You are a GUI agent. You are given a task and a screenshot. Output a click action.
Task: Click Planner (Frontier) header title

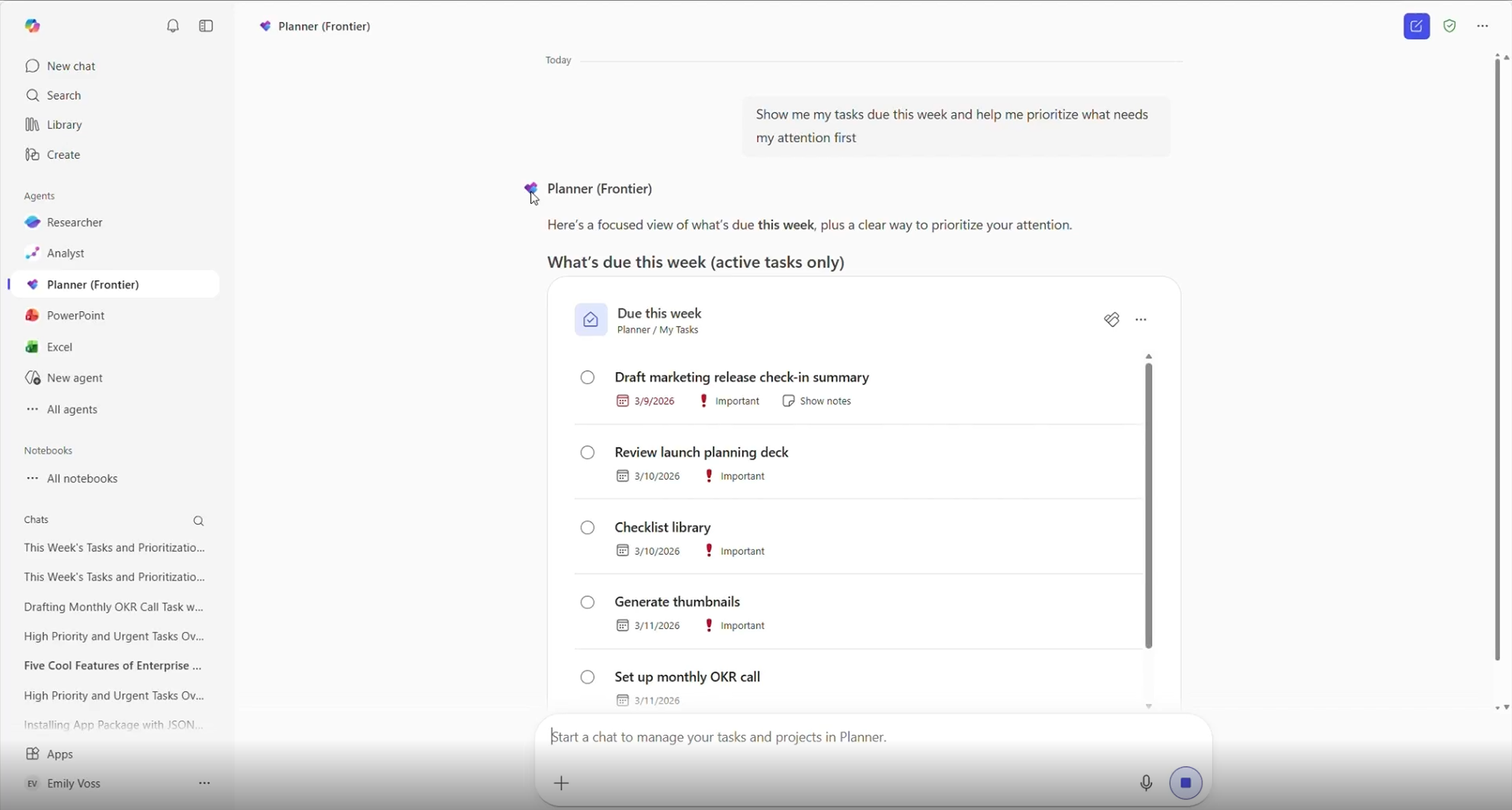[324, 26]
